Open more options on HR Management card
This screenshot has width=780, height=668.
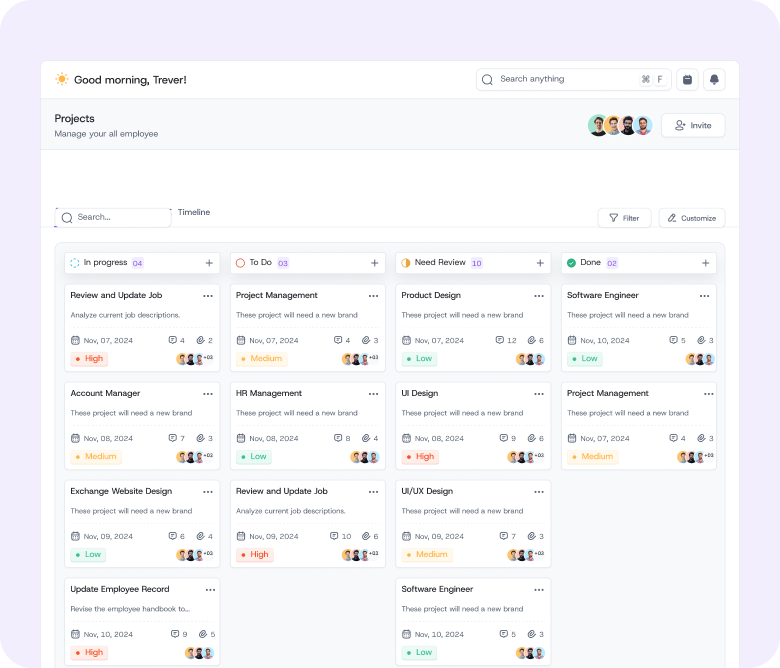click(x=373, y=394)
